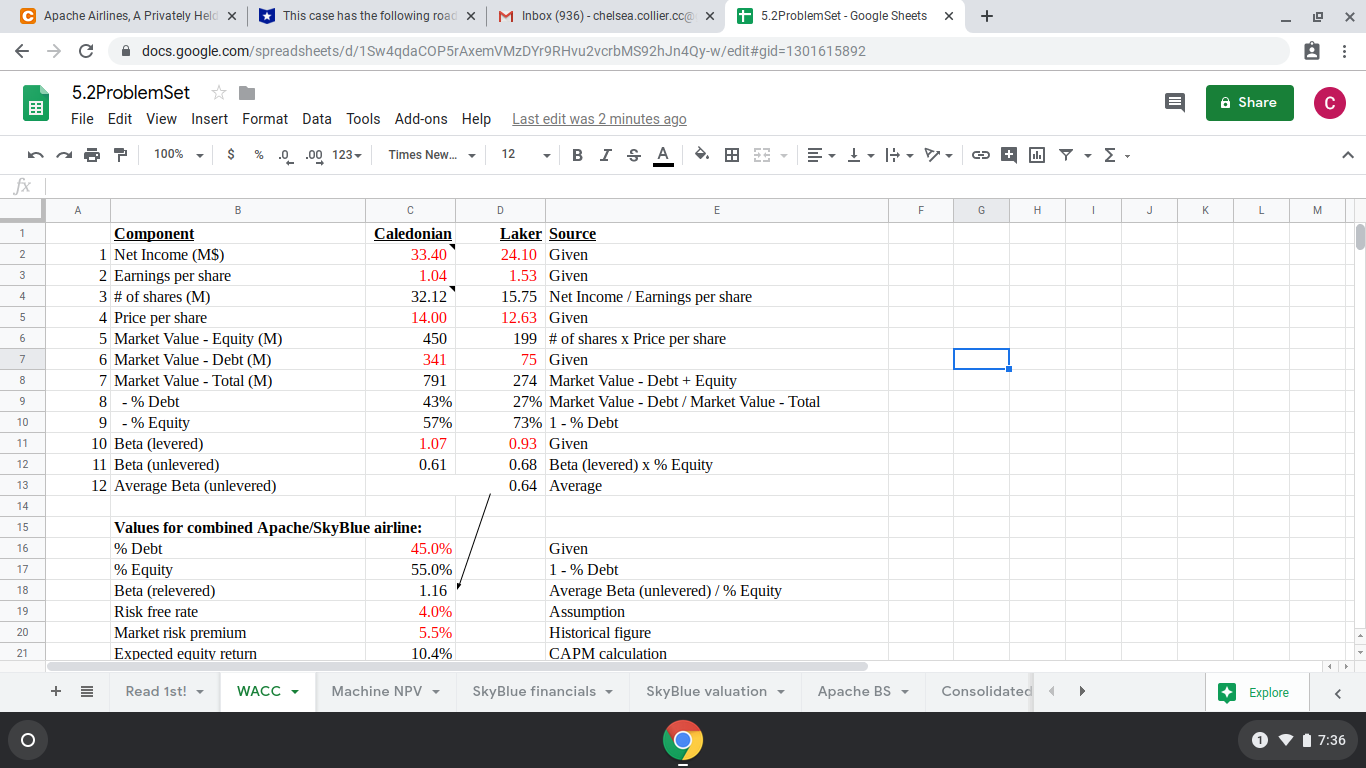Open the Data menu

[x=317, y=119]
